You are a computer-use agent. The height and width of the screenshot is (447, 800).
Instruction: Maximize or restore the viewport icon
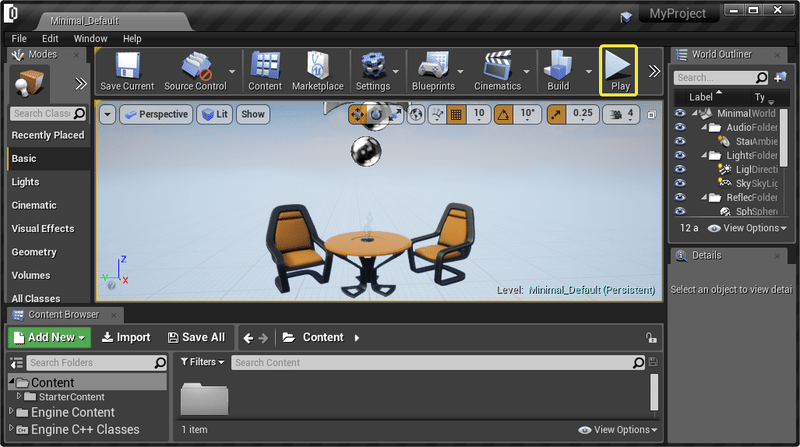tap(652, 115)
